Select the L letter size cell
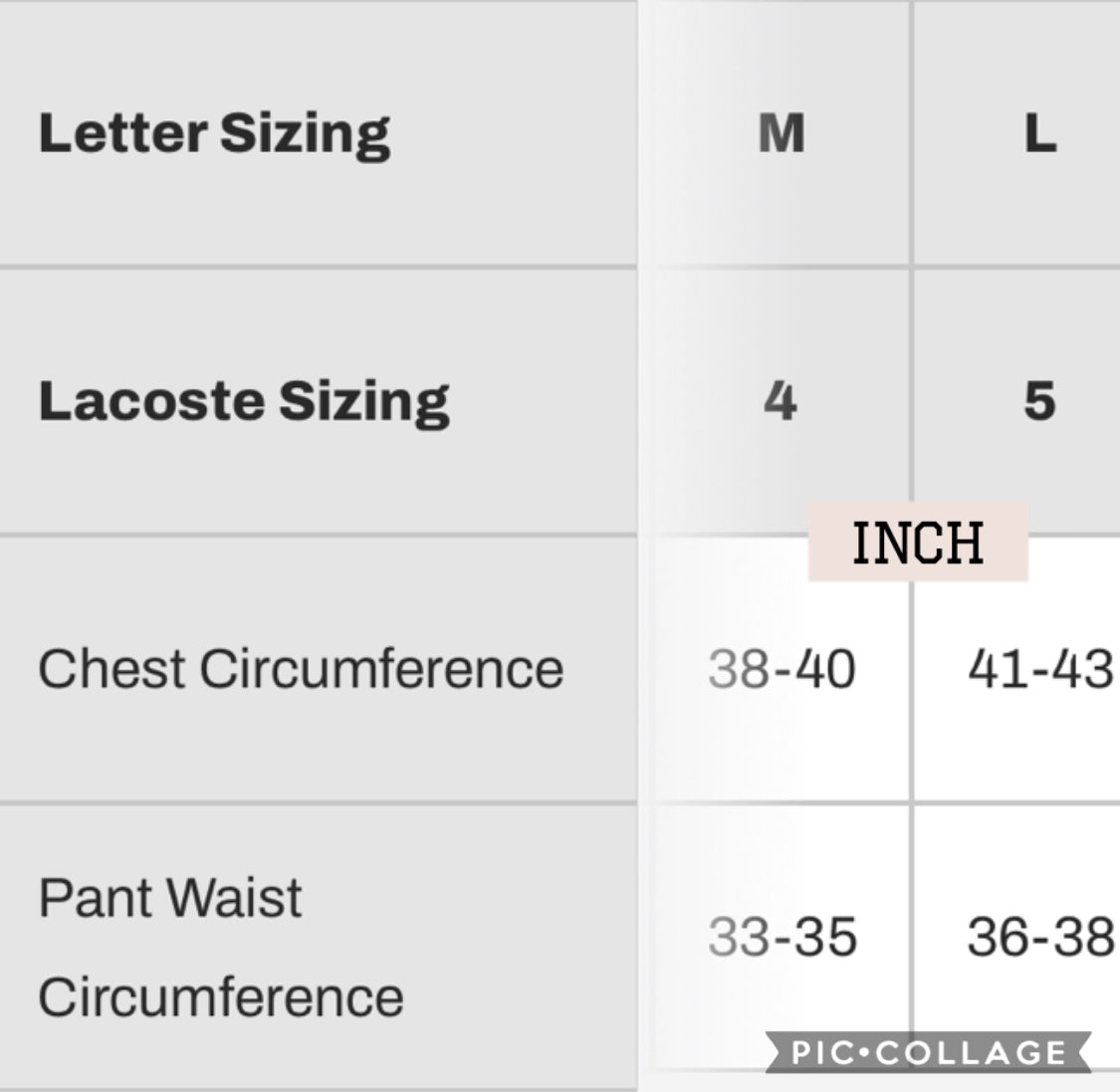This screenshot has width=1120, height=1092. 1039,133
